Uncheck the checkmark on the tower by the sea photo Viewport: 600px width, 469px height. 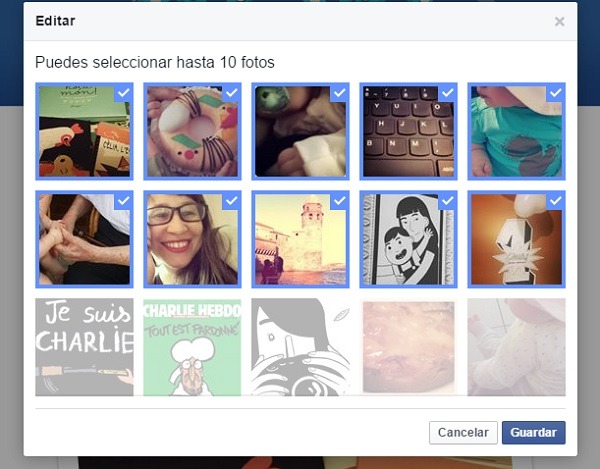pyautogui.click(x=339, y=200)
